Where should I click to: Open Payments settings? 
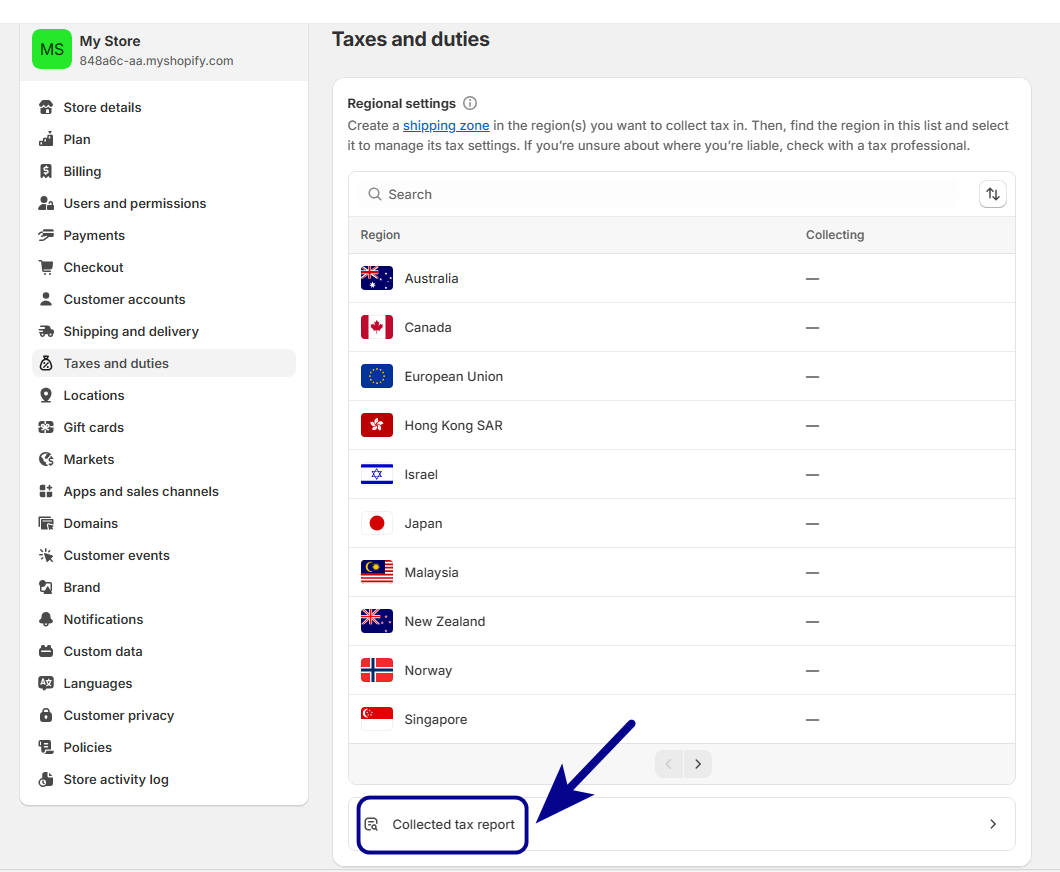pyautogui.click(x=164, y=235)
